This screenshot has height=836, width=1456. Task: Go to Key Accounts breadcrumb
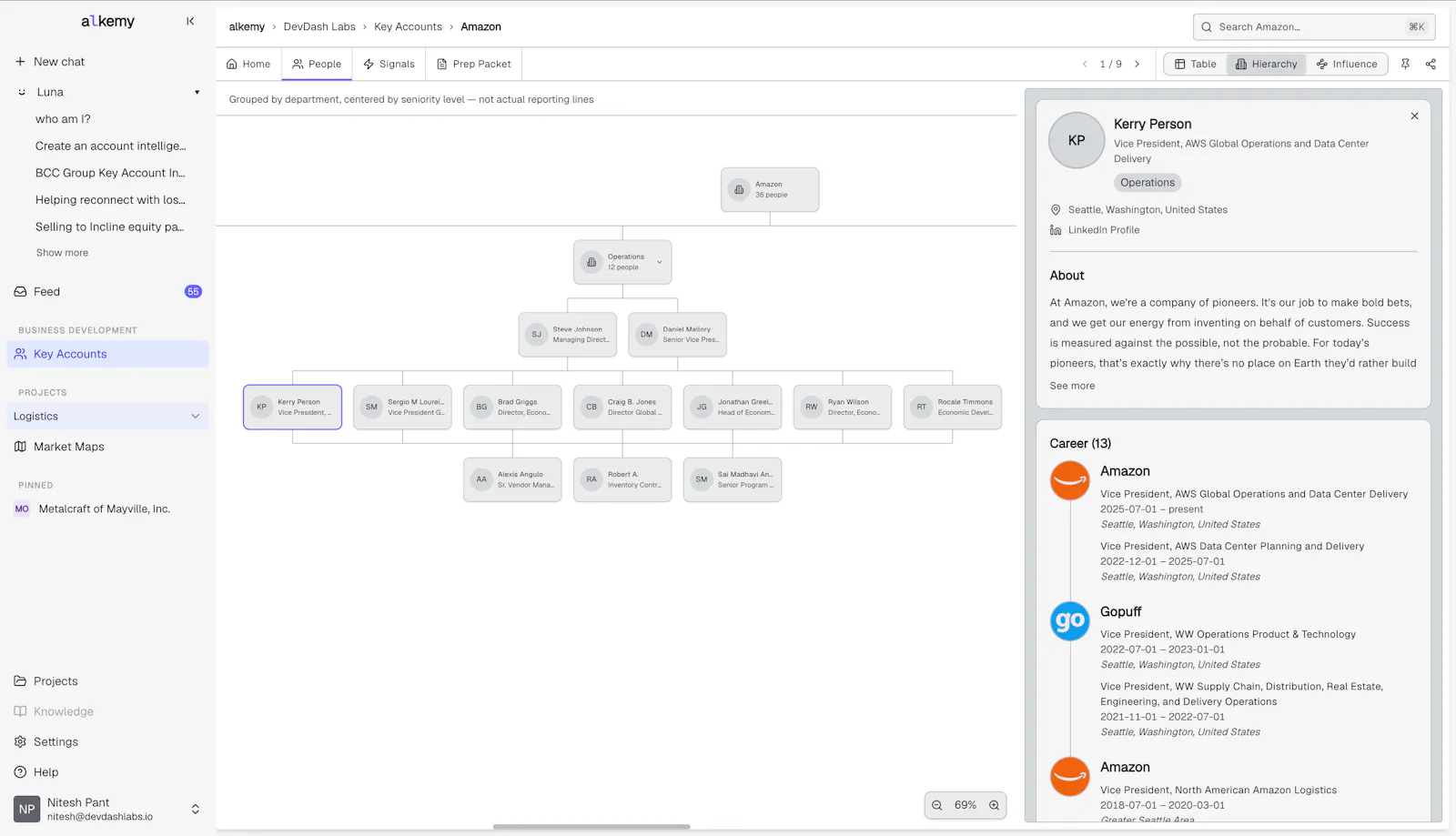[408, 27]
